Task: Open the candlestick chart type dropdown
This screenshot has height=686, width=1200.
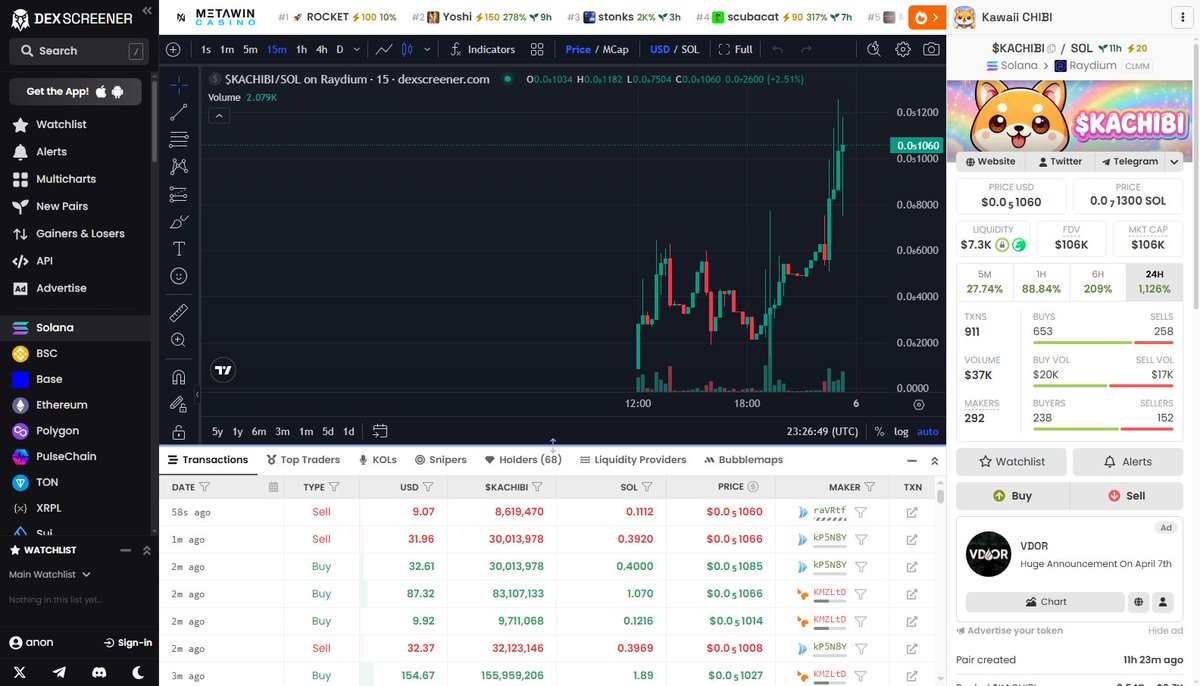Action: 427,49
